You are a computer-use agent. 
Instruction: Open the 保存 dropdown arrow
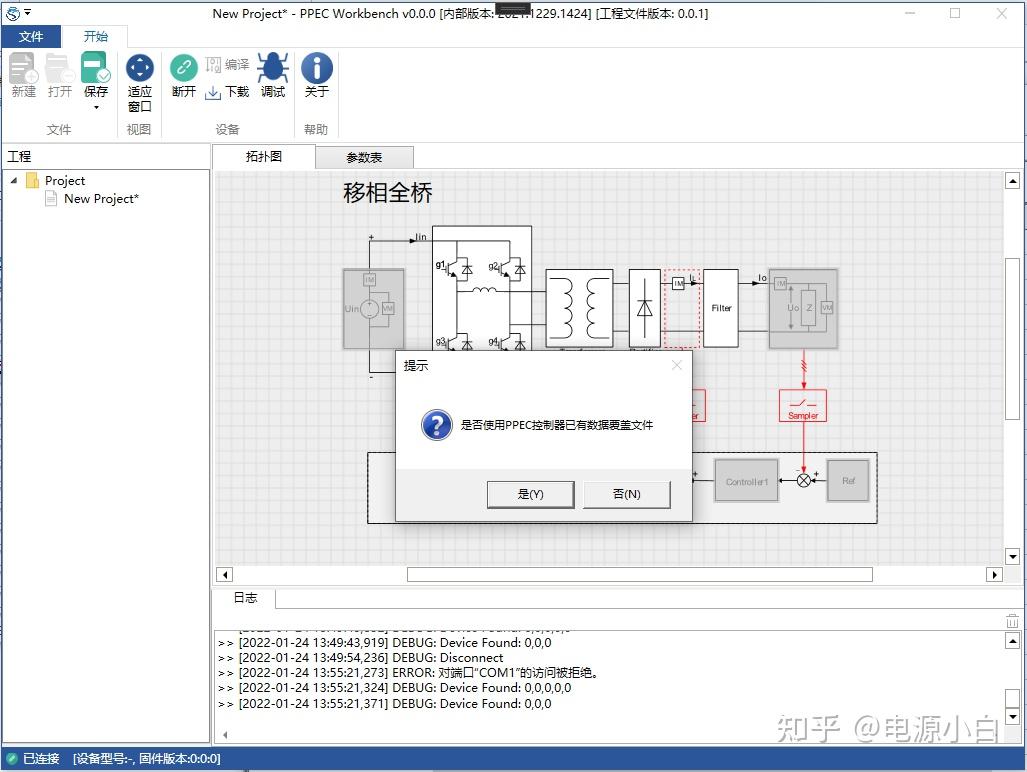[96, 107]
